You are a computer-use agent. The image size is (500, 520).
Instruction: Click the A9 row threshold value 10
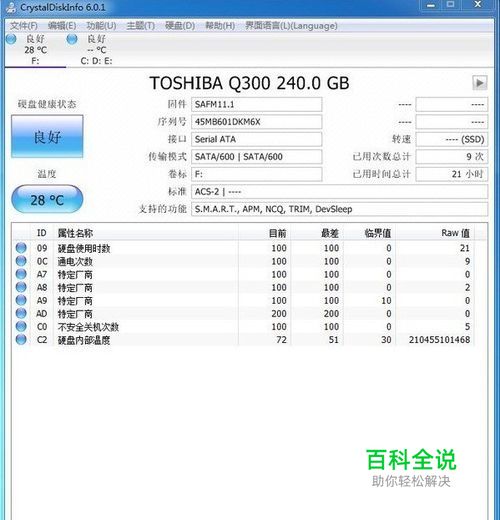click(386, 300)
